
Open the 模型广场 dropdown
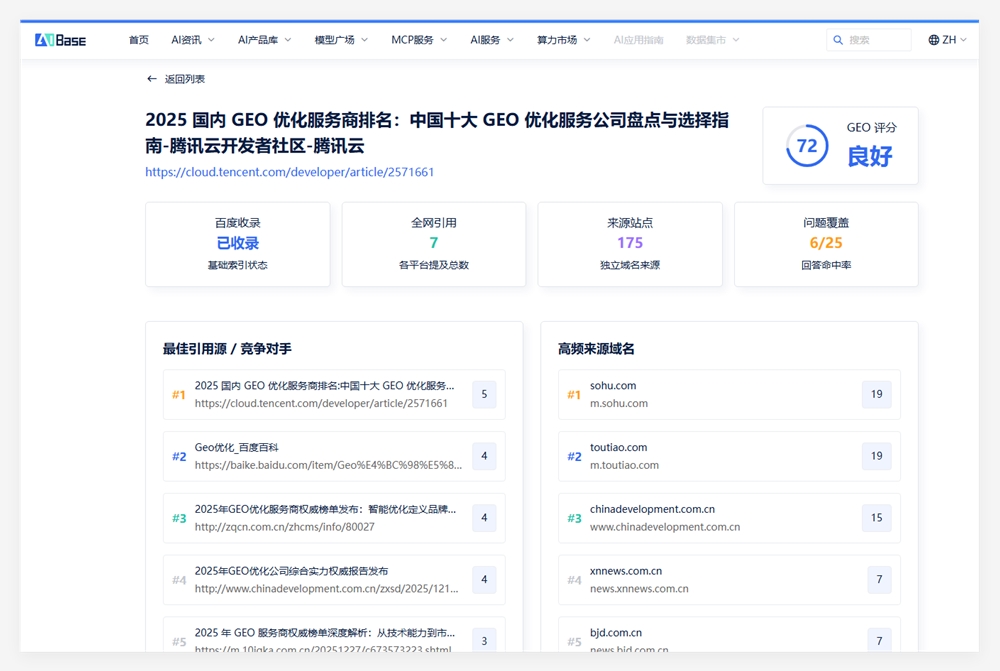pos(335,40)
